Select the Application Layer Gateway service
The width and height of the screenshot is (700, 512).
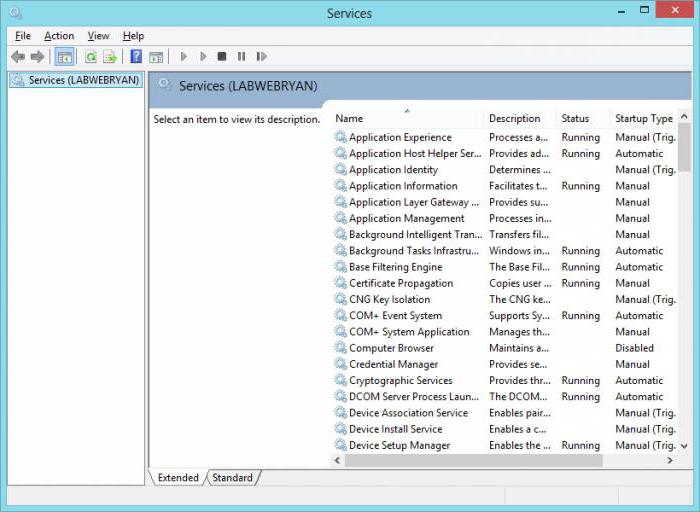point(505,202)
